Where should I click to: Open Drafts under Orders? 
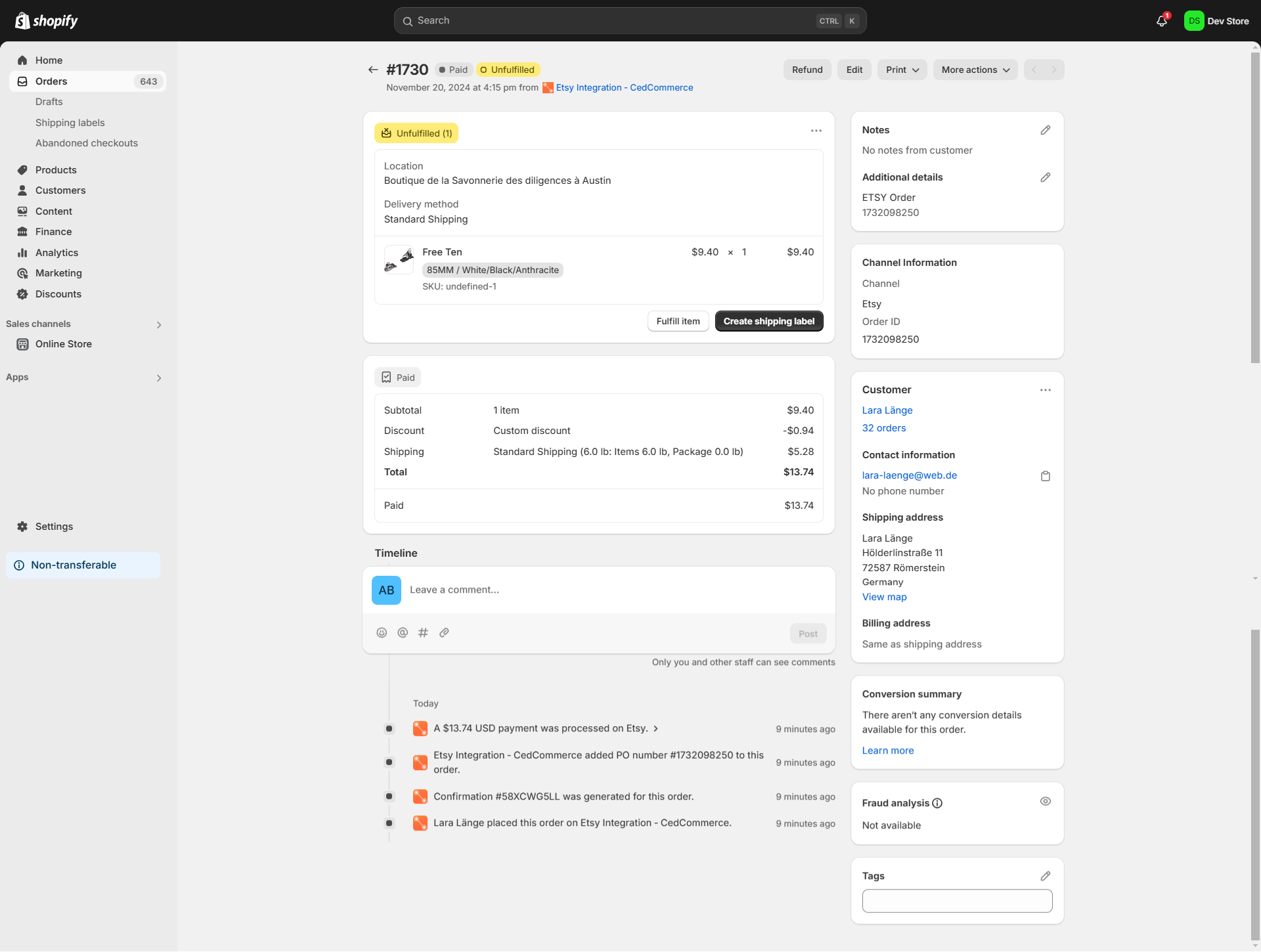point(49,102)
